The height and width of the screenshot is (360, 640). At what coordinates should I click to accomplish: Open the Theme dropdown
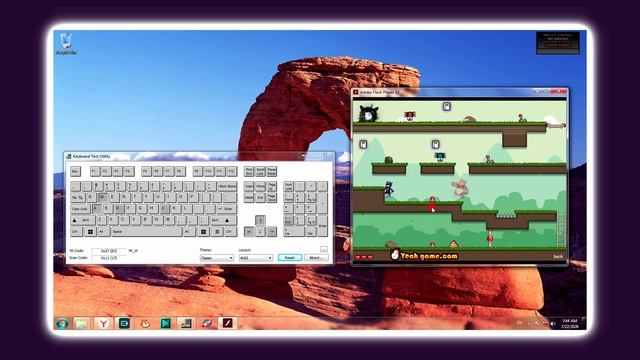pos(217,258)
